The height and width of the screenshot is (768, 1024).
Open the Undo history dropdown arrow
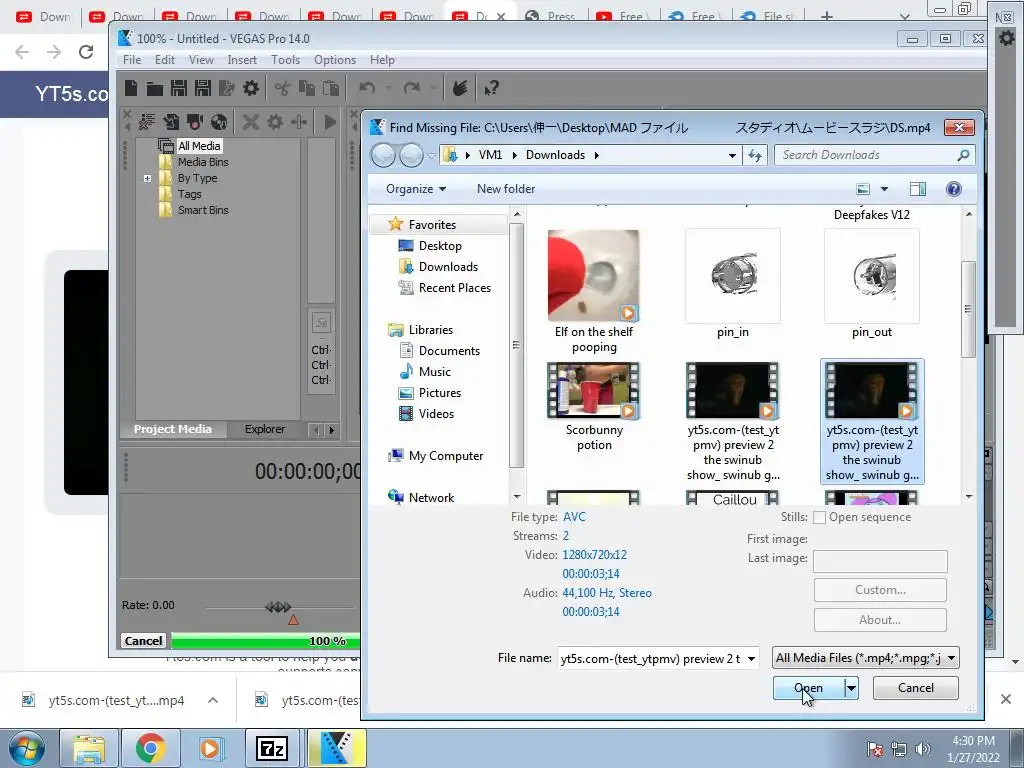[389, 88]
